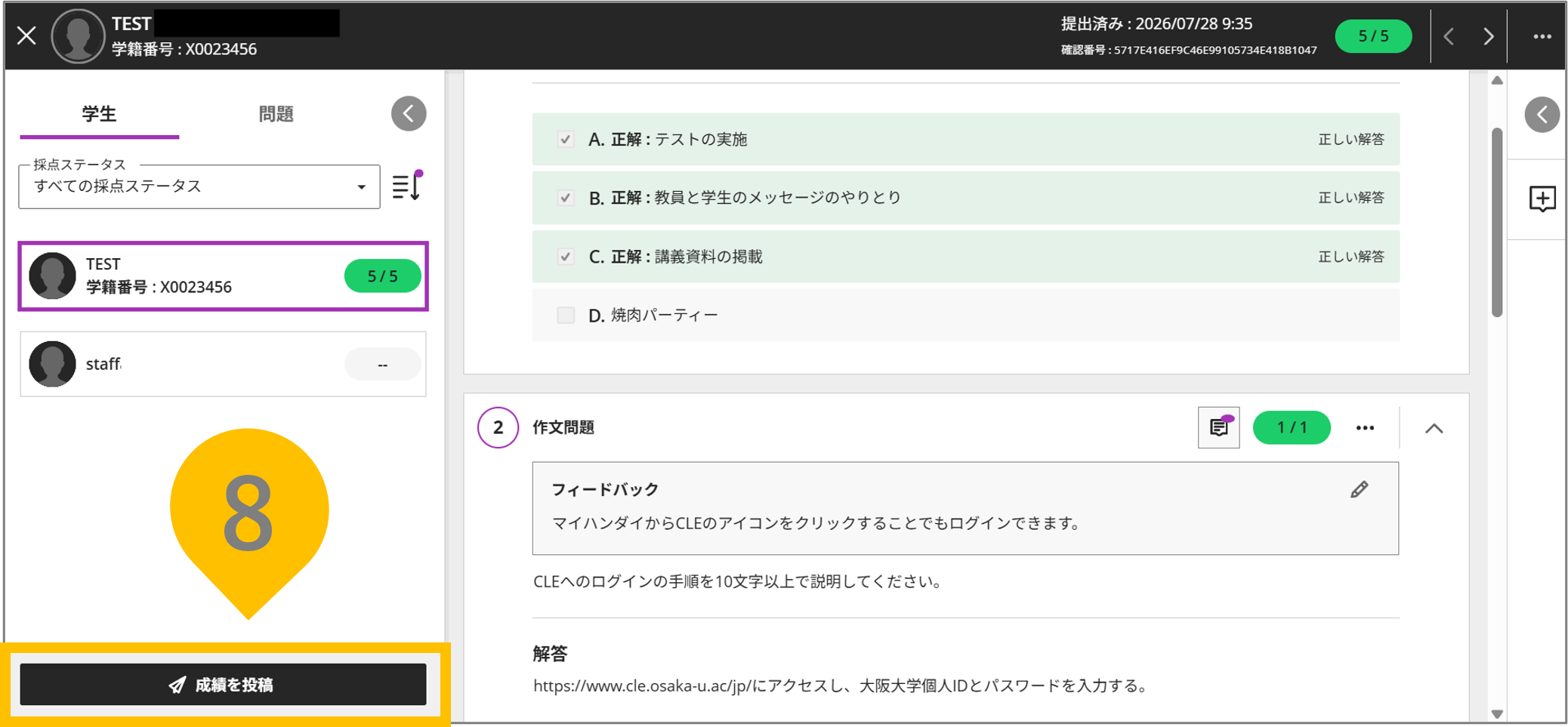Toggle checkbox B 教員と学生のメッセージのやりとり
The image size is (1568, 727).
click(565, 198)
